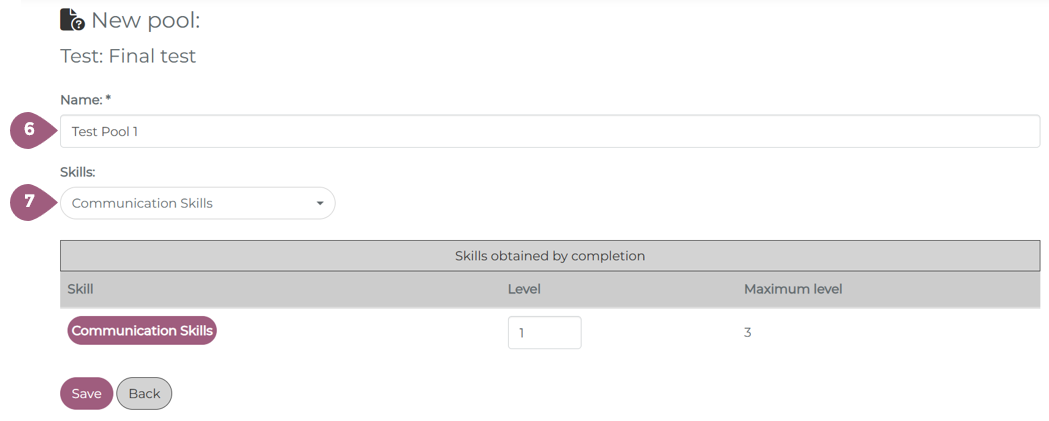Image resolution: width=1049 pixels, height=421 pixels.
Task: Click the Level column header
Action: click(x=524, y=289)
